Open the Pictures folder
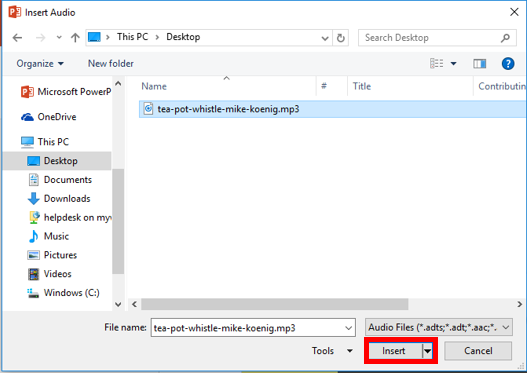 [x=52, y=255]
